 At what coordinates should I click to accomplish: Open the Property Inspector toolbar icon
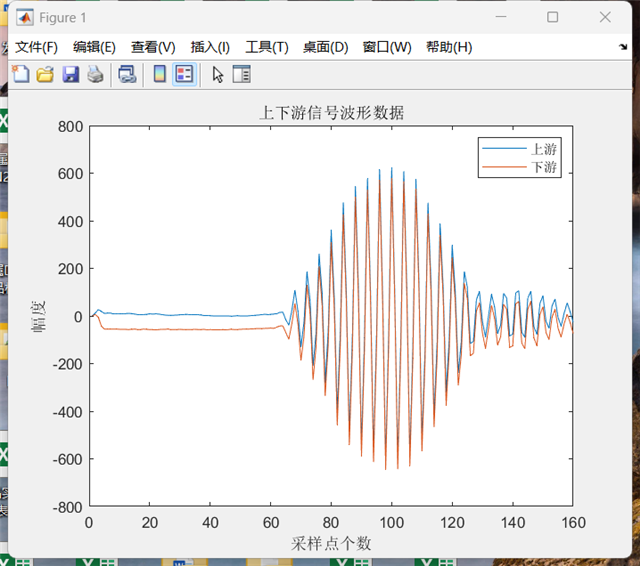[242, 74]
